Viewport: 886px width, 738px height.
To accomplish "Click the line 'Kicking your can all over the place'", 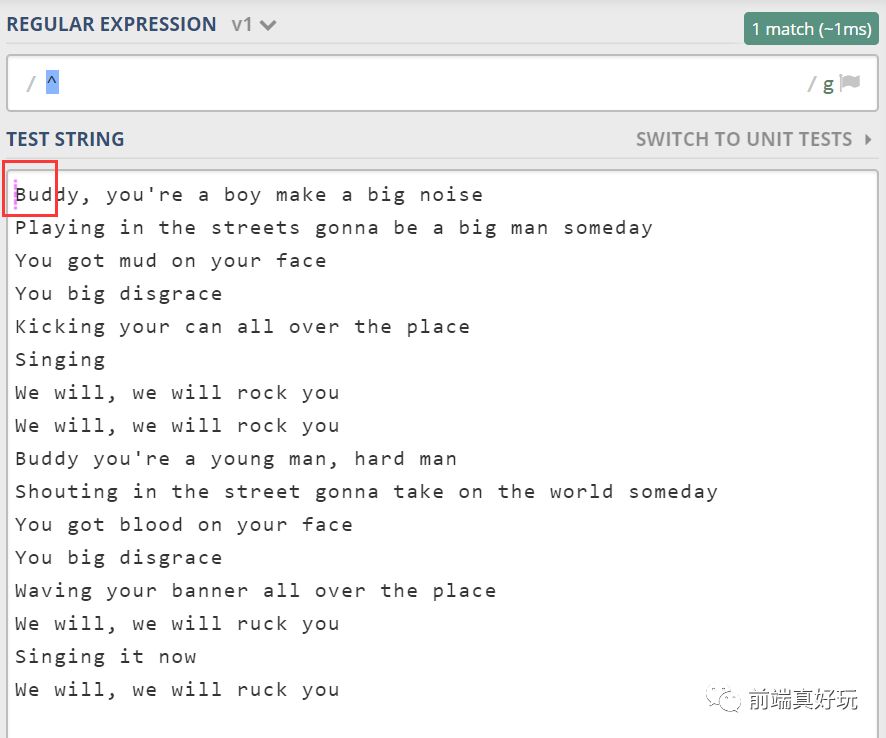I will pyautogui.click(x=242, y=327).
